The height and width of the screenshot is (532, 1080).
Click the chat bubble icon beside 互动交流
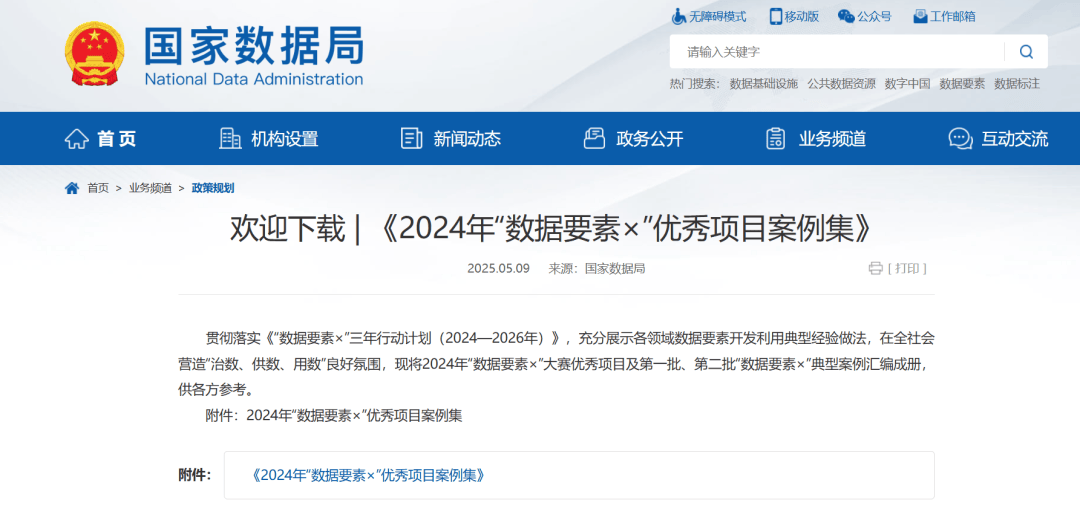tap(960, 139)
